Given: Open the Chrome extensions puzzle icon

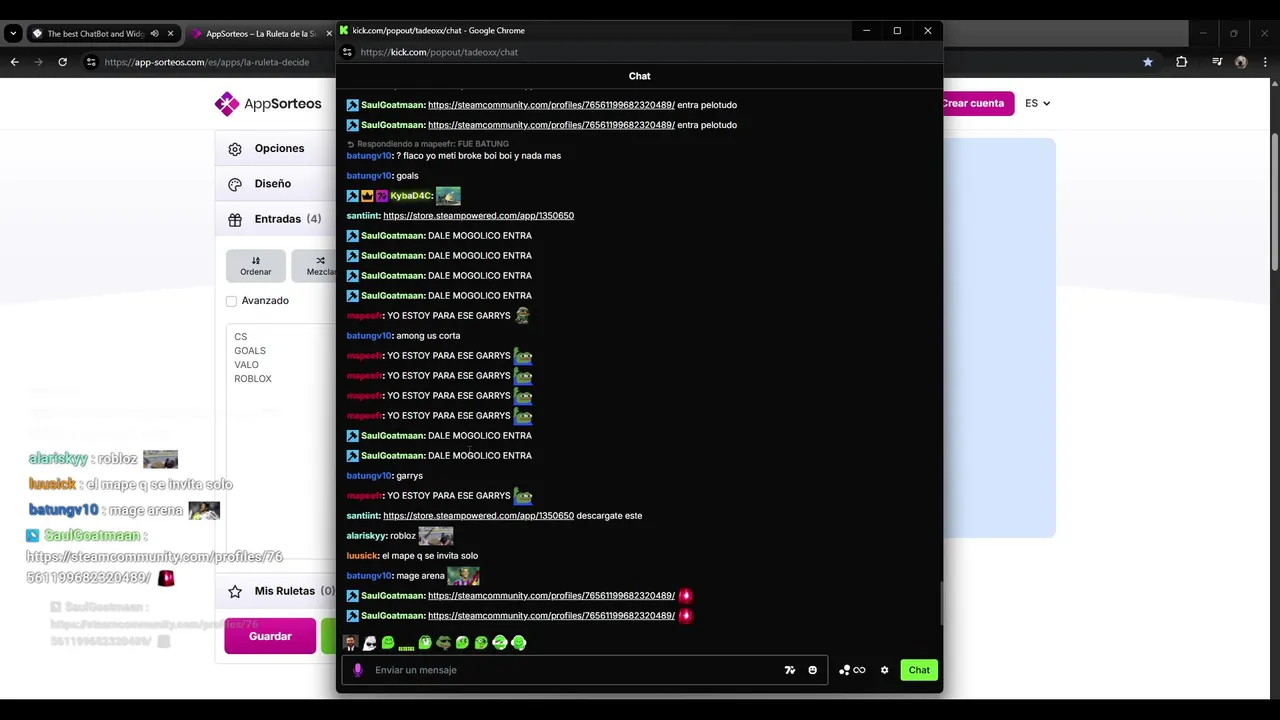Looking at the screenshot, I should click(x=1182, y=62).
